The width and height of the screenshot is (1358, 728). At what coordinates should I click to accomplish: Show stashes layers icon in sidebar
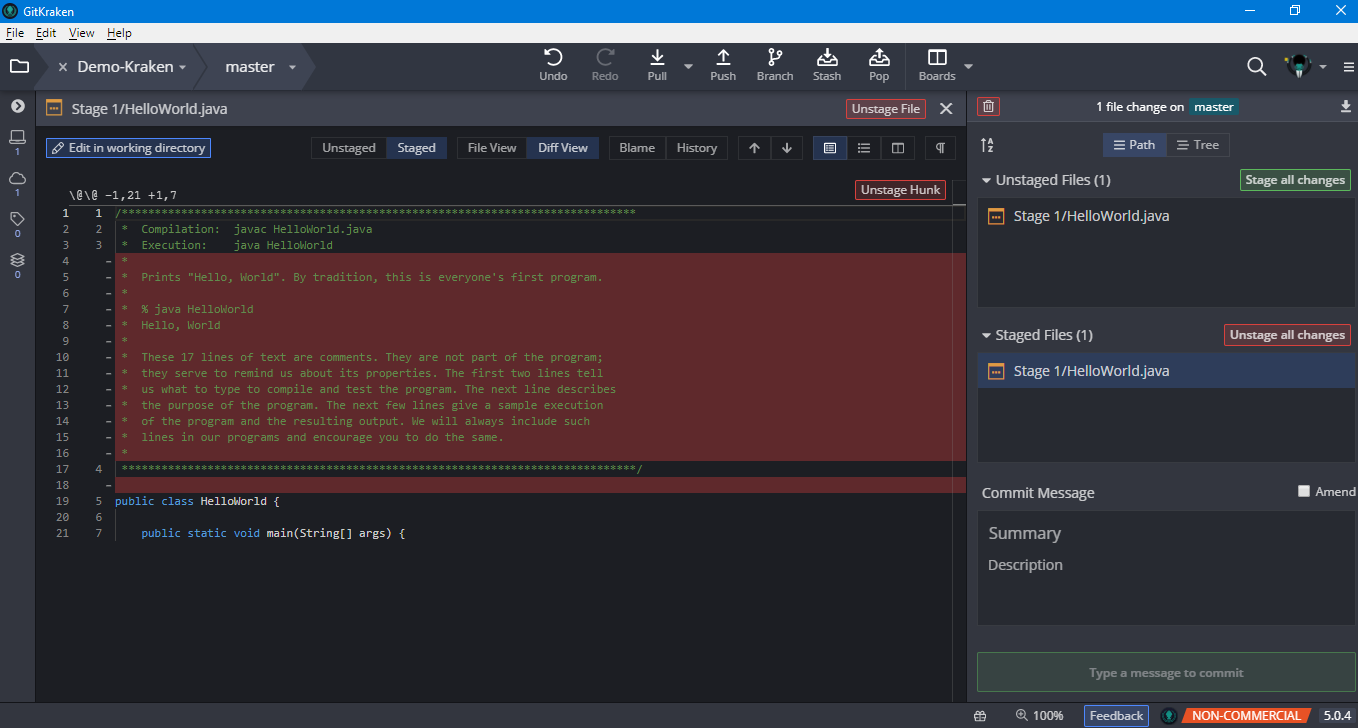[17, 260]
